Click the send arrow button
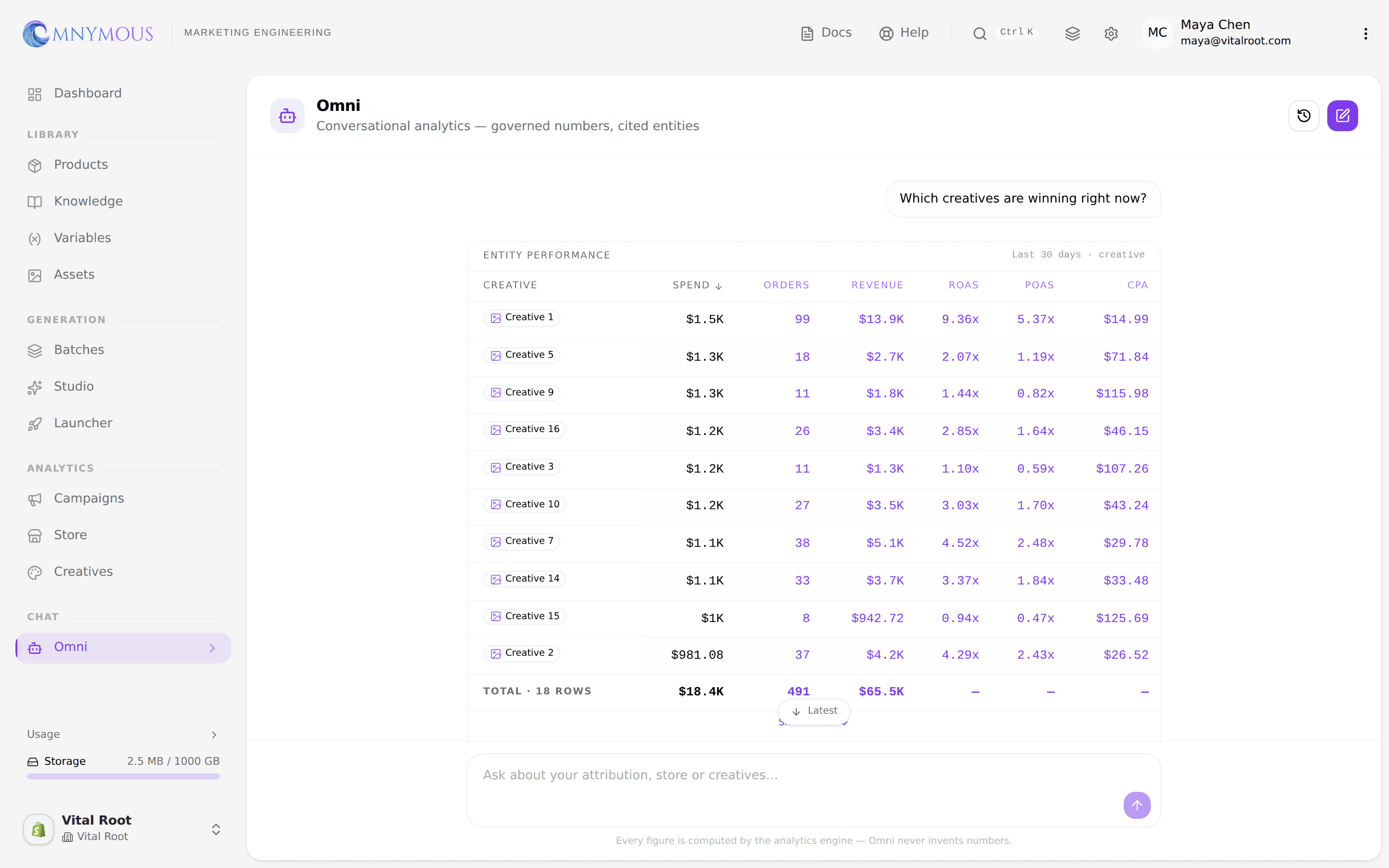The width and height of the screenshot is (1389, 868). pos(1136,805)
